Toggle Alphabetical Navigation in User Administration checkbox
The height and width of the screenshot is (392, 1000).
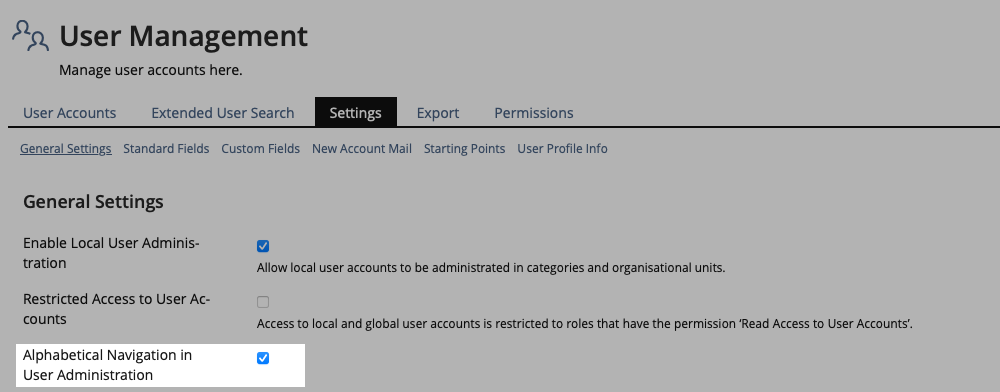pos(263,358)
